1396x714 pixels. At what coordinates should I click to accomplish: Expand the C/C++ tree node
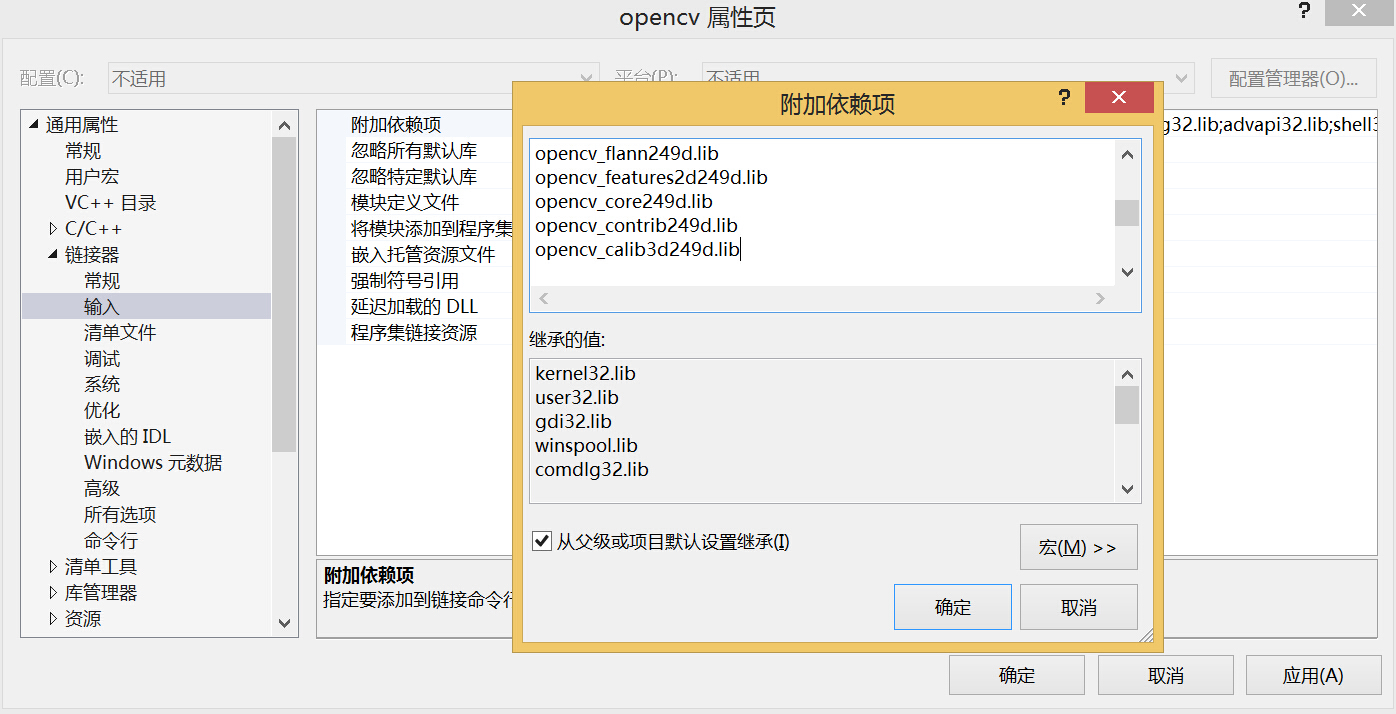click(53, 229)
